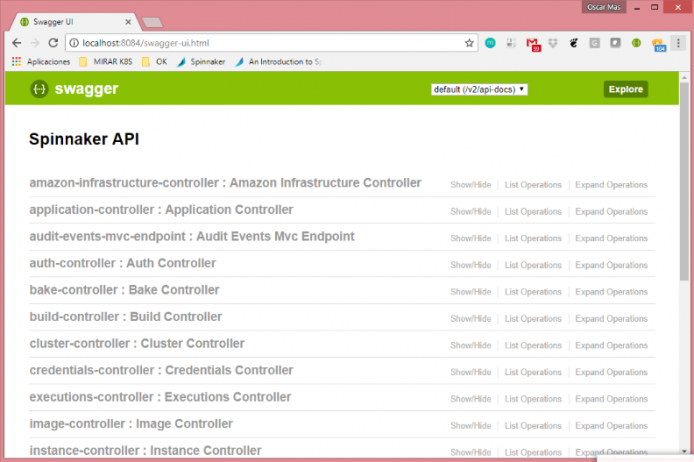The height and width of the screenshot is (462, 694).
Task: Open the Spinnaker bookmark
Action: point(201,62)
